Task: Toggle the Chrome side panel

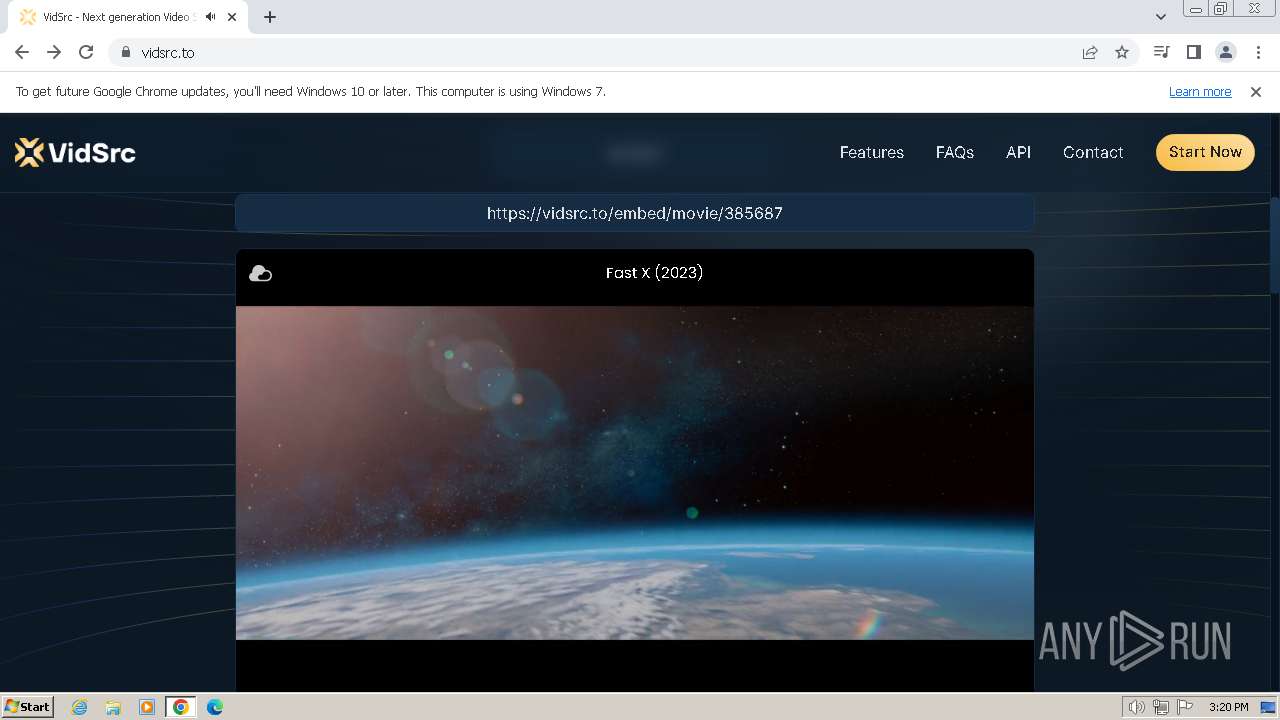Action: 1193,52
